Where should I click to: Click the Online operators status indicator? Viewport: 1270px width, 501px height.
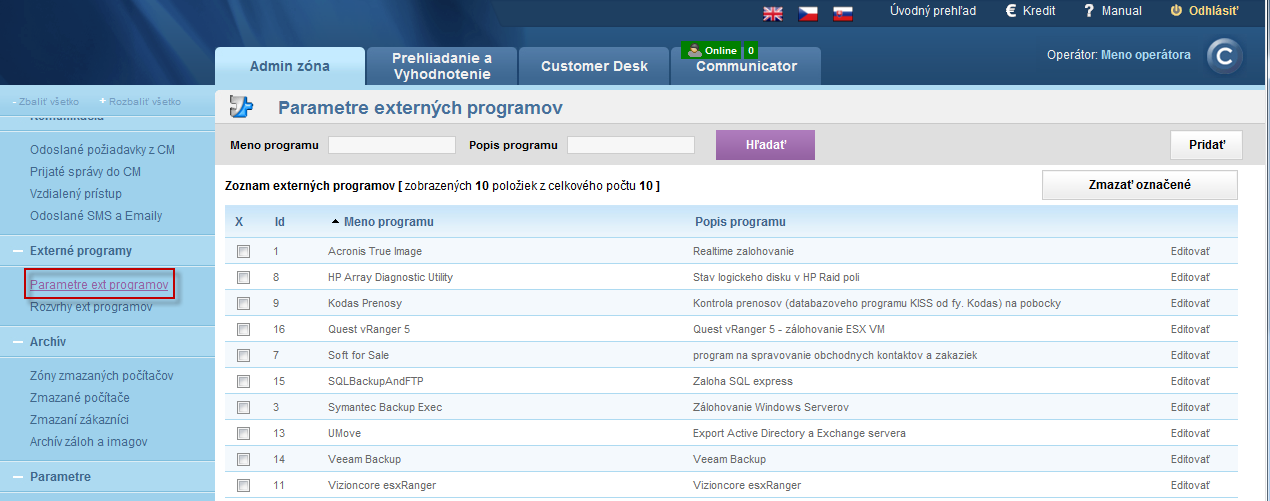pos(720,50)
